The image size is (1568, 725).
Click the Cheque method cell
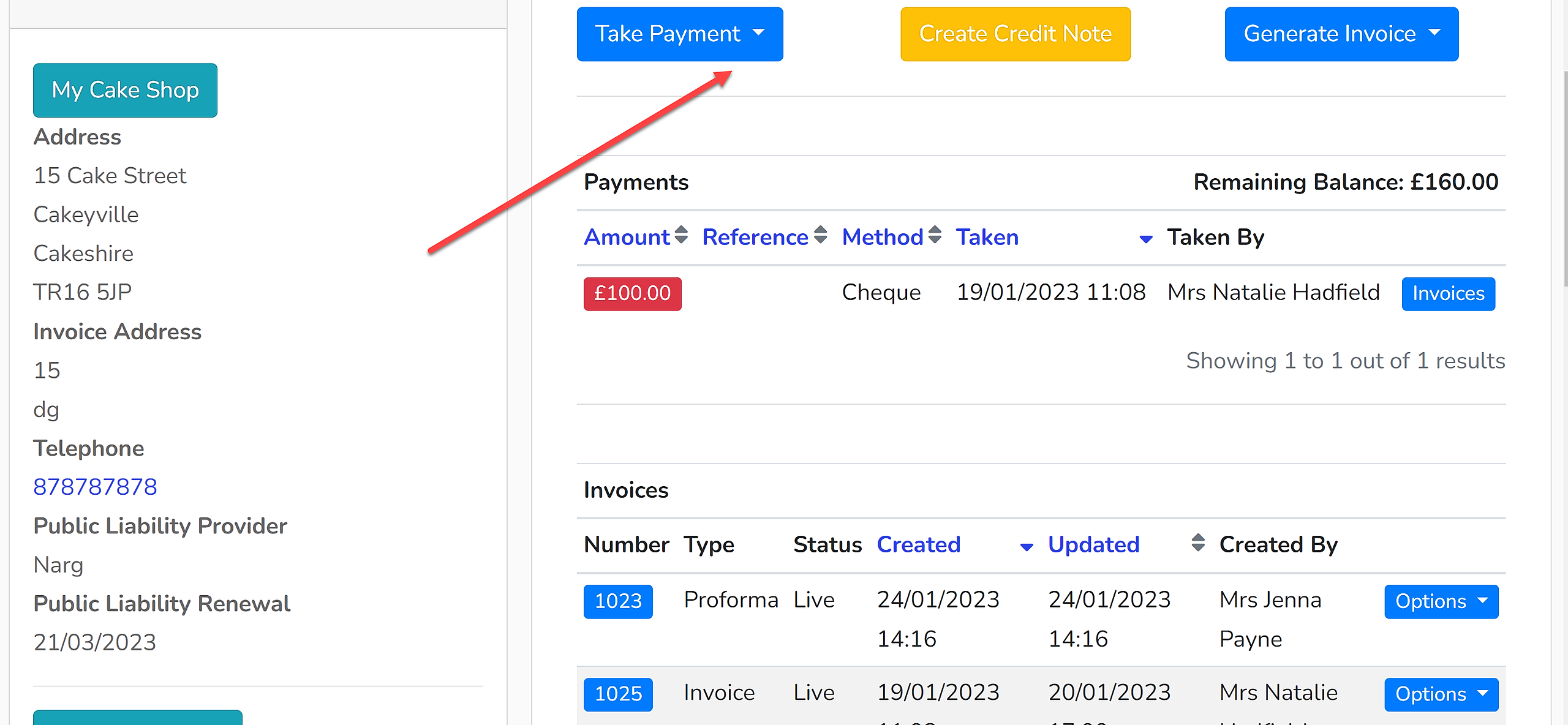coord(881,293)
